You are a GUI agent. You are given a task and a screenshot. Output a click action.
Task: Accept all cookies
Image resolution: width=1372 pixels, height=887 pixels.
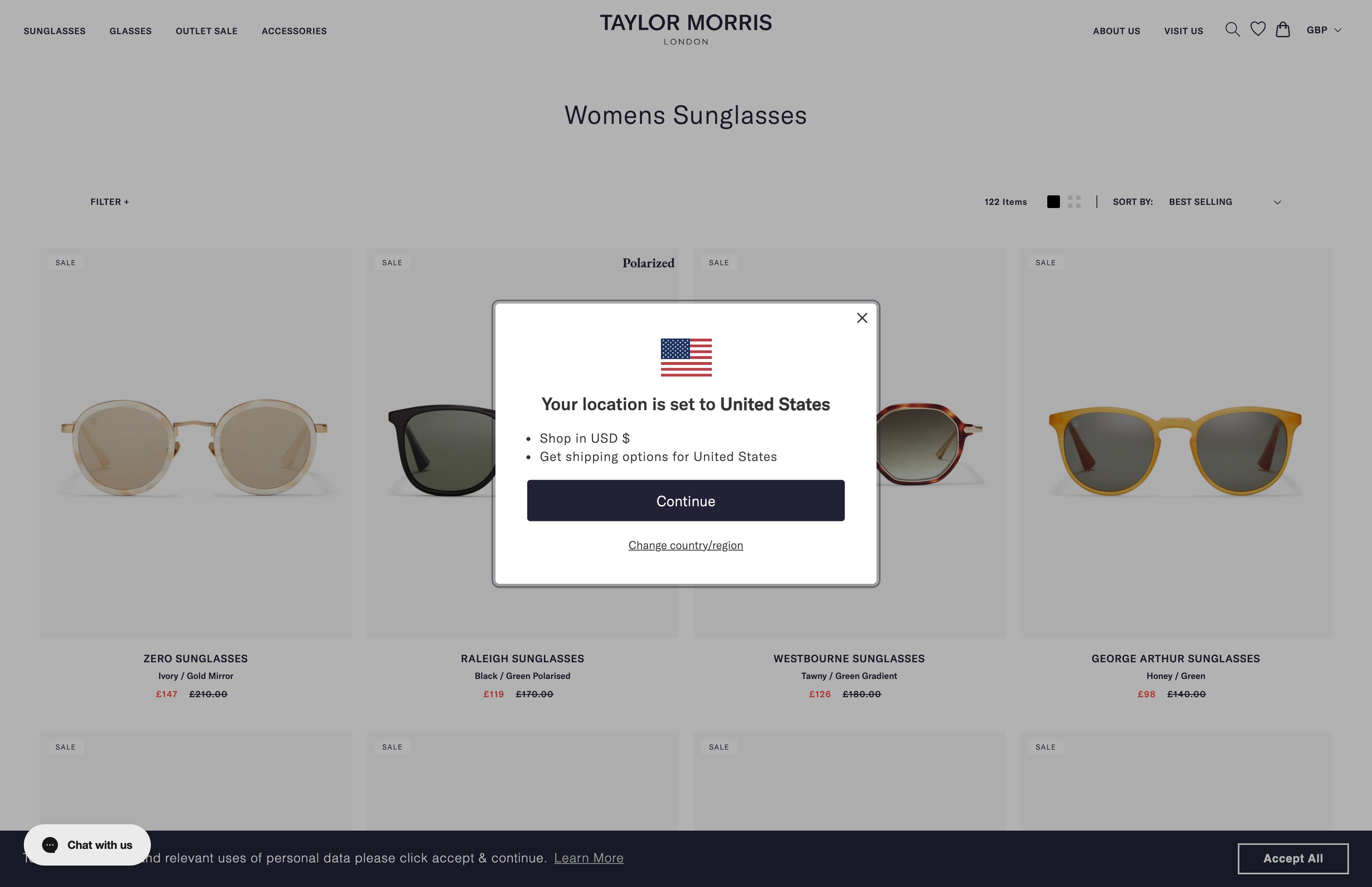tap(1293, 858)
